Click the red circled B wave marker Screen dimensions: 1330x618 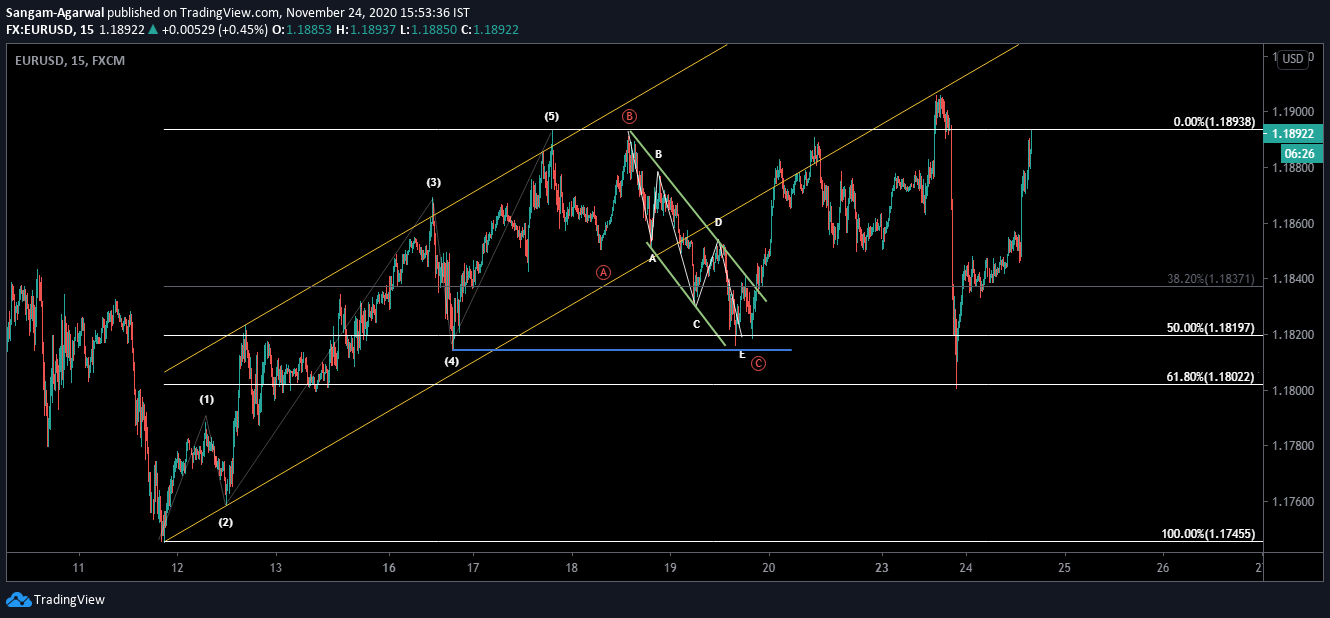[629, 117]
